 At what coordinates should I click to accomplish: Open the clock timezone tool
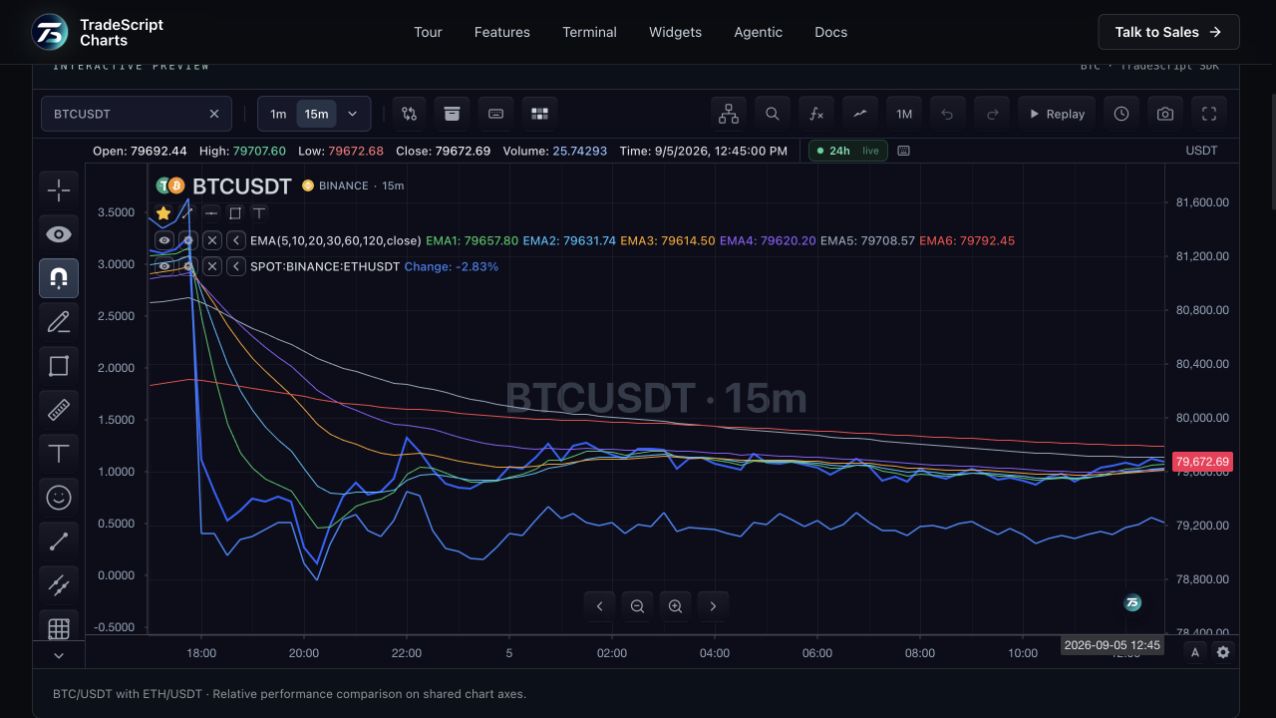pyautogui.click(x=1122, y=114)
